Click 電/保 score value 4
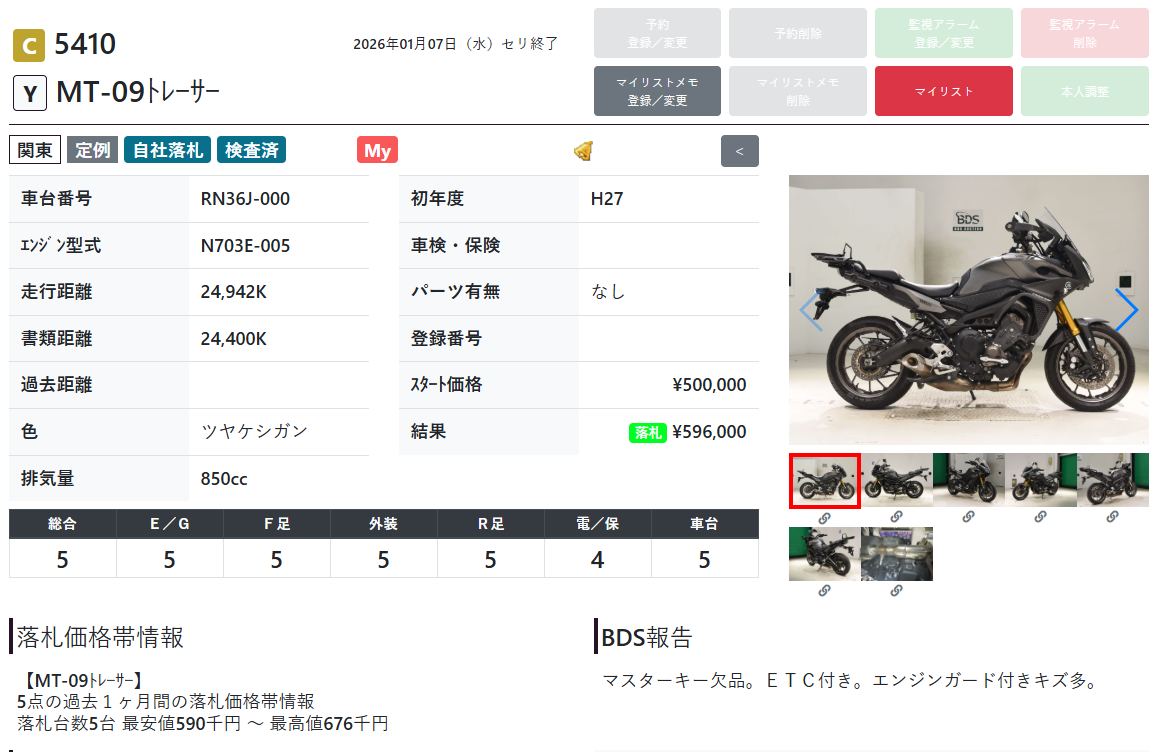Screen dimensions: 1172x752 [x=597, y=560]
